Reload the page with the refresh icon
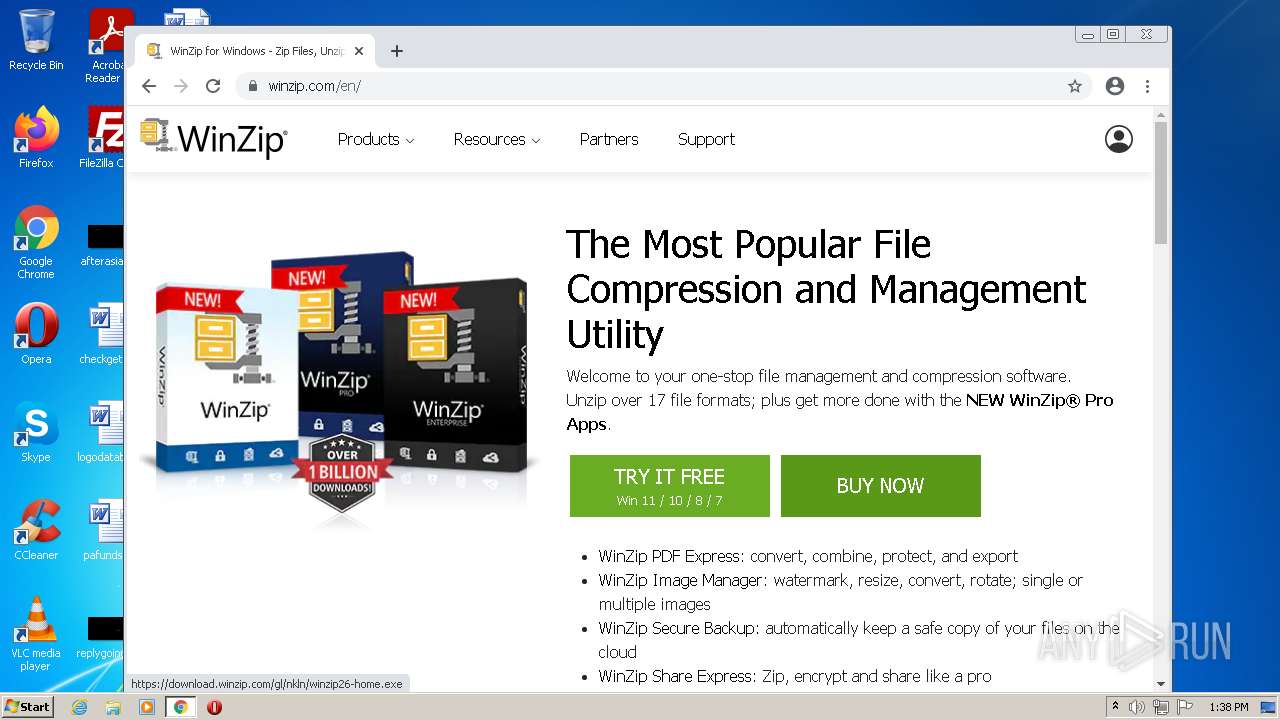The height and width of the screenshot is (720, 1280). click(213, 86)
